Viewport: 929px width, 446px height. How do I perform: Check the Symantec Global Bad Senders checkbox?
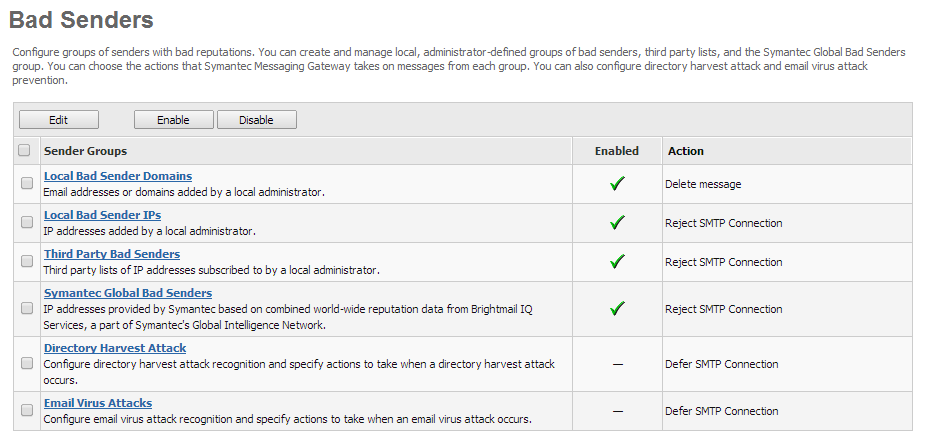(27, 309)
